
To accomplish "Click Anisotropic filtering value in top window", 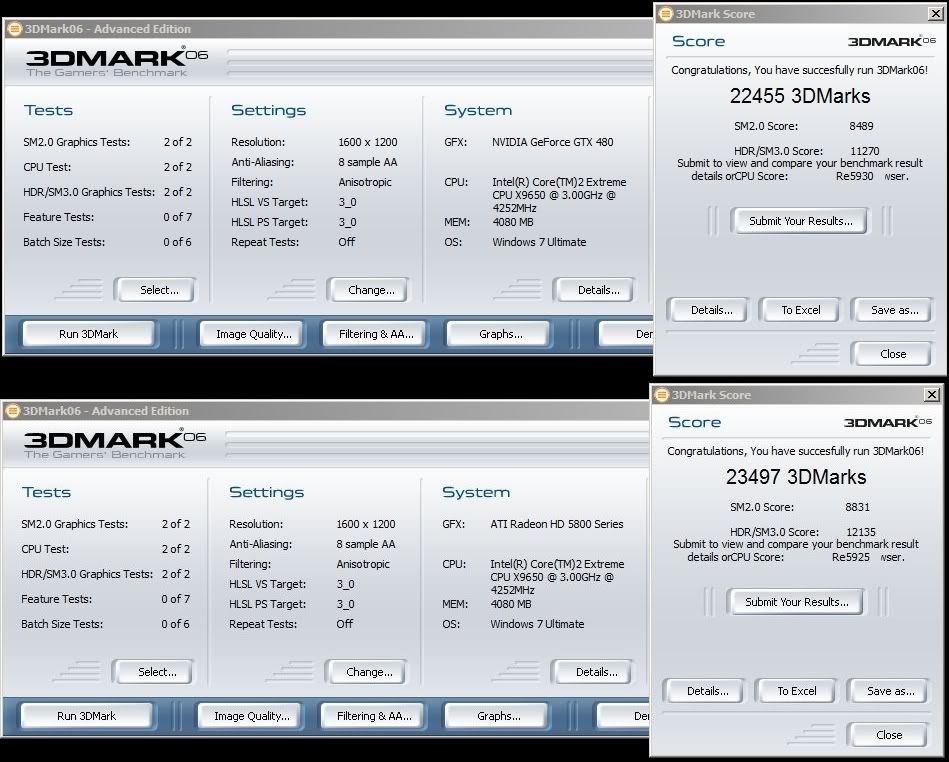I will pyautogui.click(x=364, y=182).
